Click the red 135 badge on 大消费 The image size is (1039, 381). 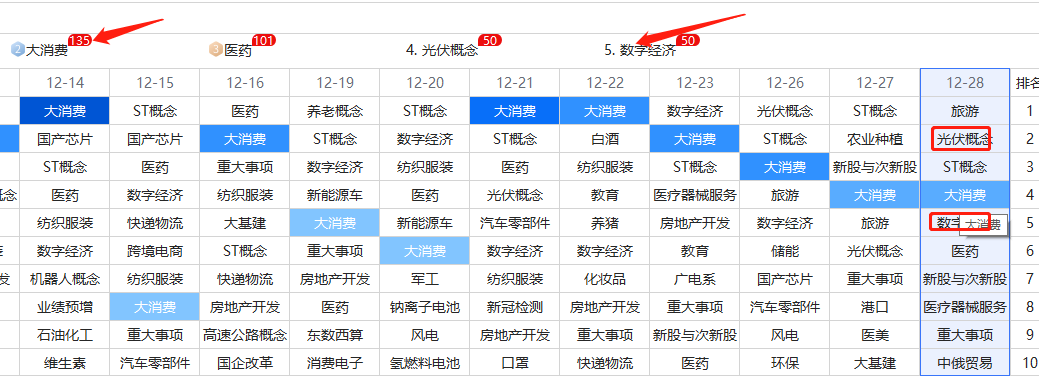click(x=80, y=40)
